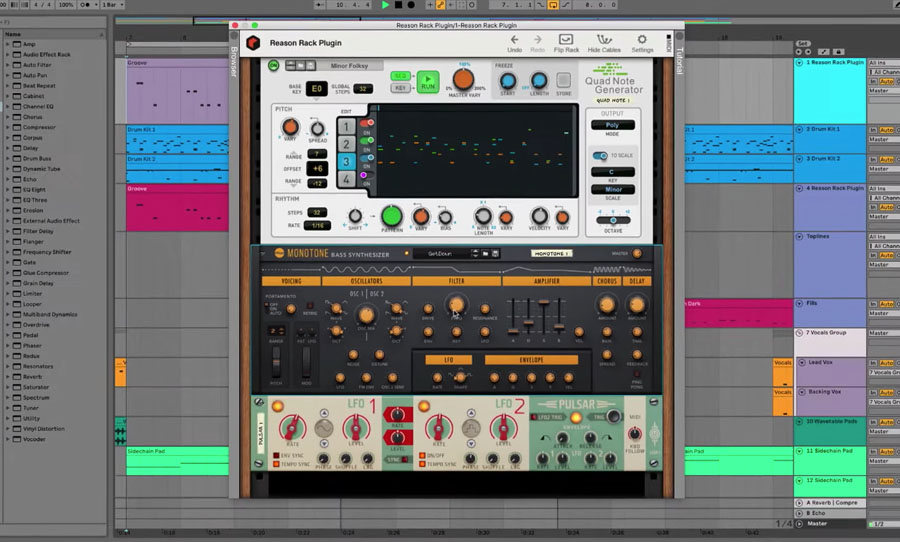
Task: Toggle Pulsar LFO 2 On/Off checkbox
Action: click(x=422, y=455)
